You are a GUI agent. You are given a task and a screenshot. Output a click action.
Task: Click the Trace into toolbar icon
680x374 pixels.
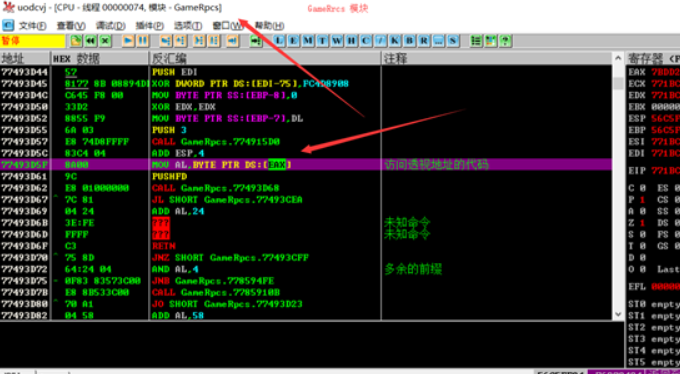click(x=199, y=41)
